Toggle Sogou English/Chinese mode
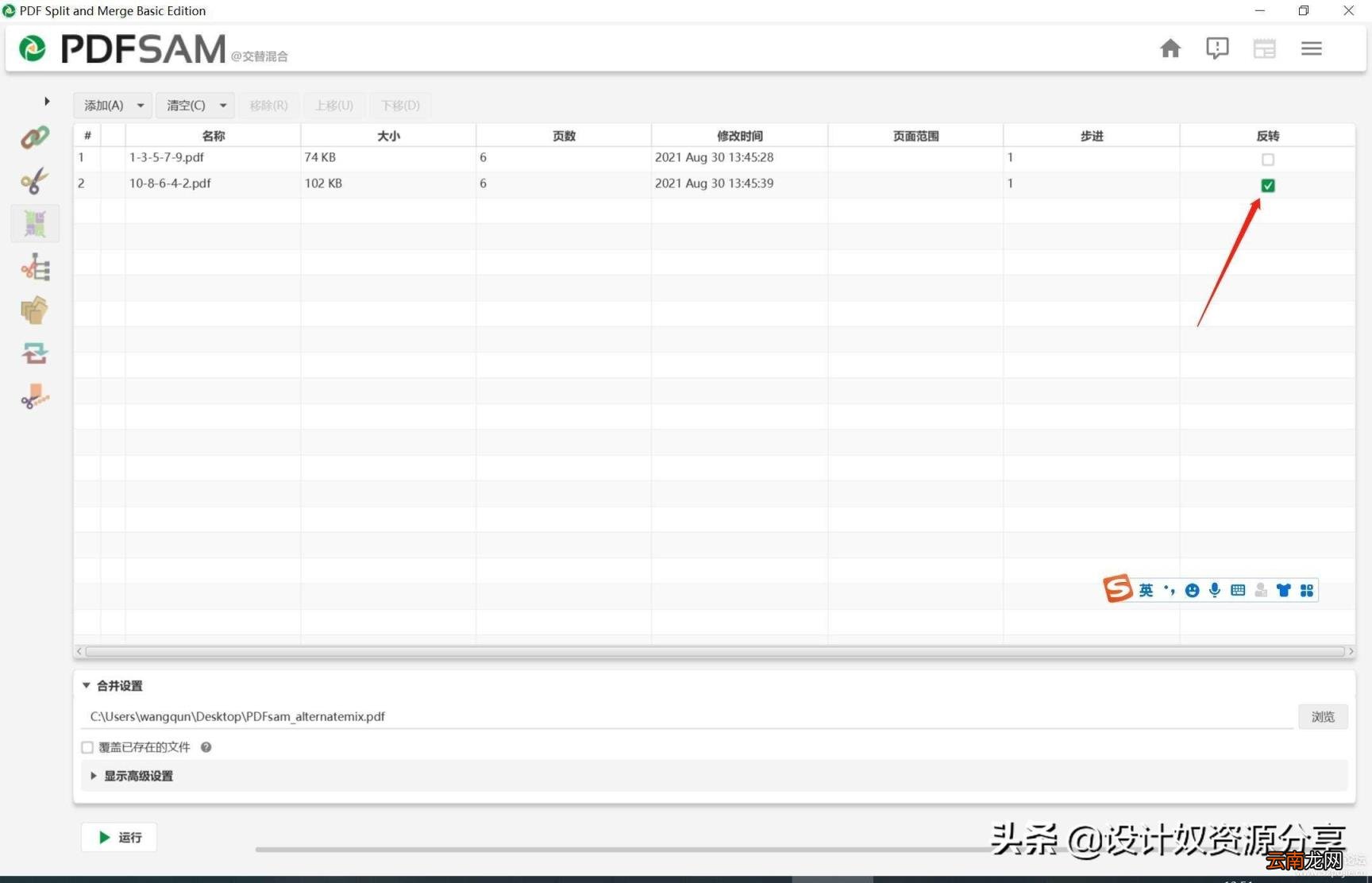The width and height of the screenshot is (1372, 883). (x=1145, y=590)
